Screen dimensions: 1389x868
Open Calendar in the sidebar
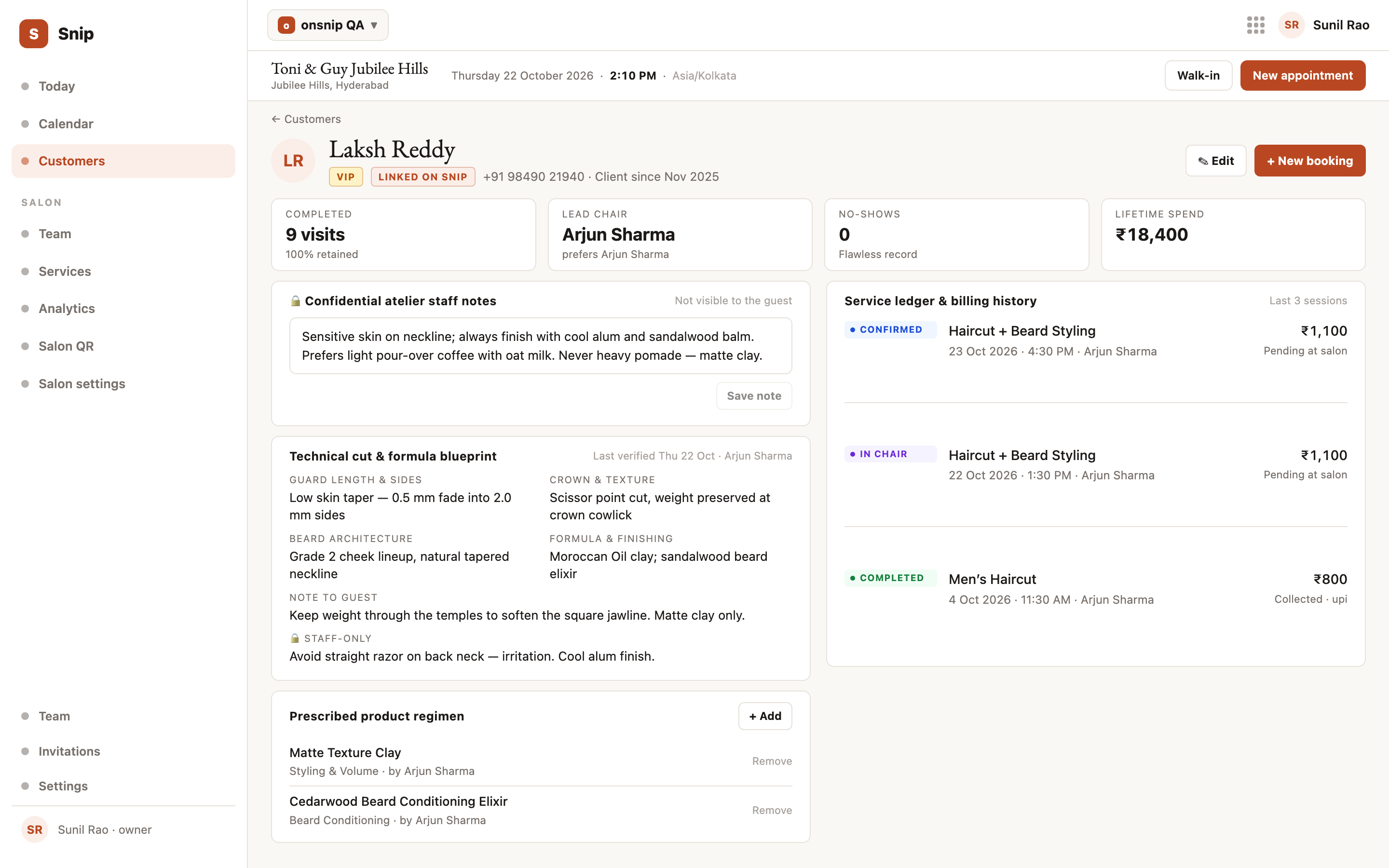(123, 123)
